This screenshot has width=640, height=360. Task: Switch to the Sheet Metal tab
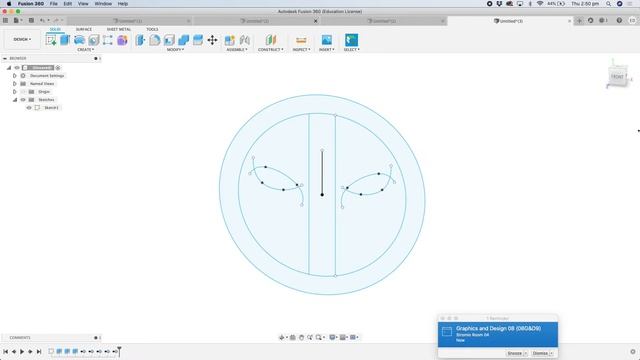click(119, 29)
